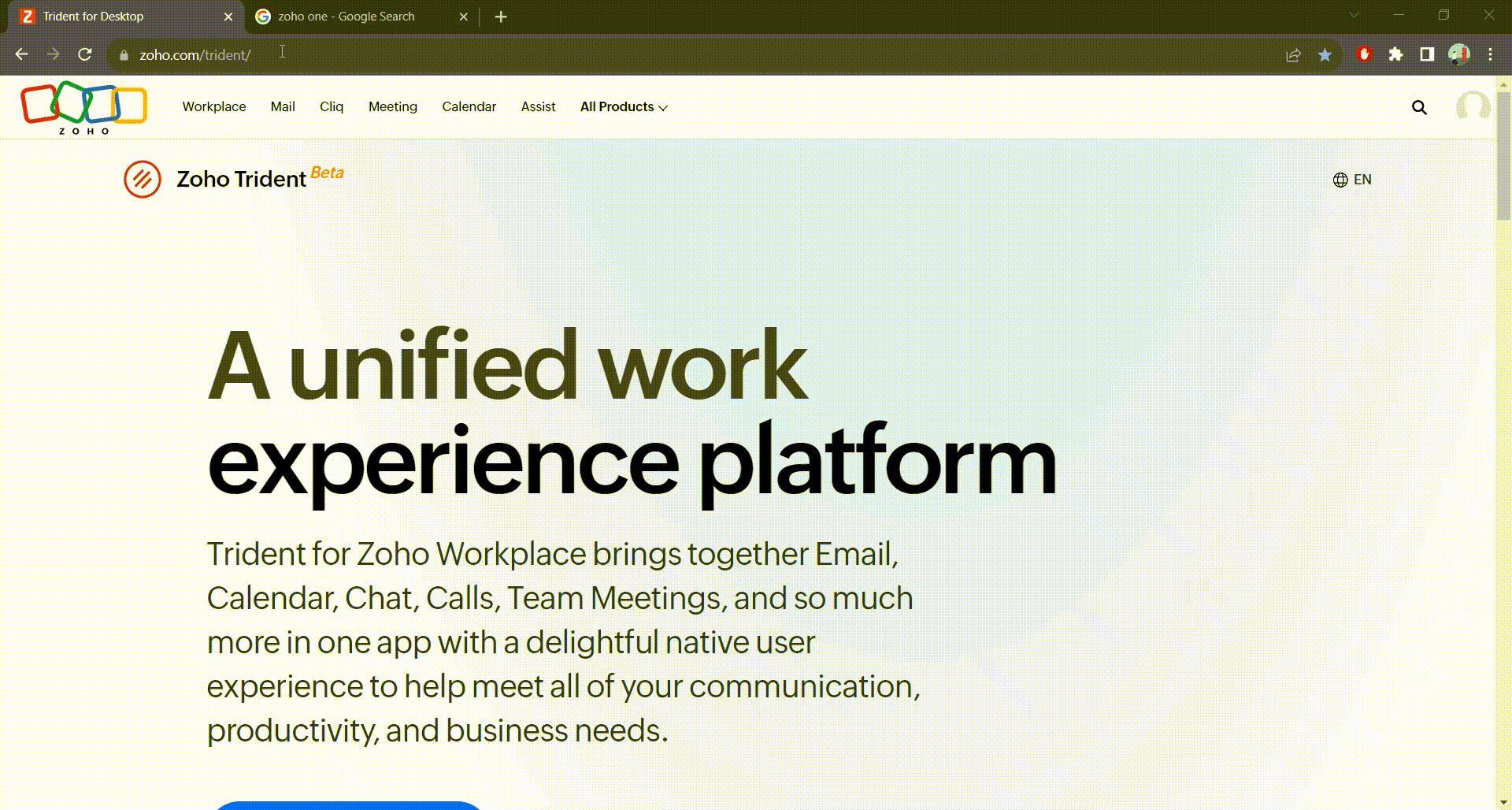Reload the page with the refresh icon

tap(85, 54)
